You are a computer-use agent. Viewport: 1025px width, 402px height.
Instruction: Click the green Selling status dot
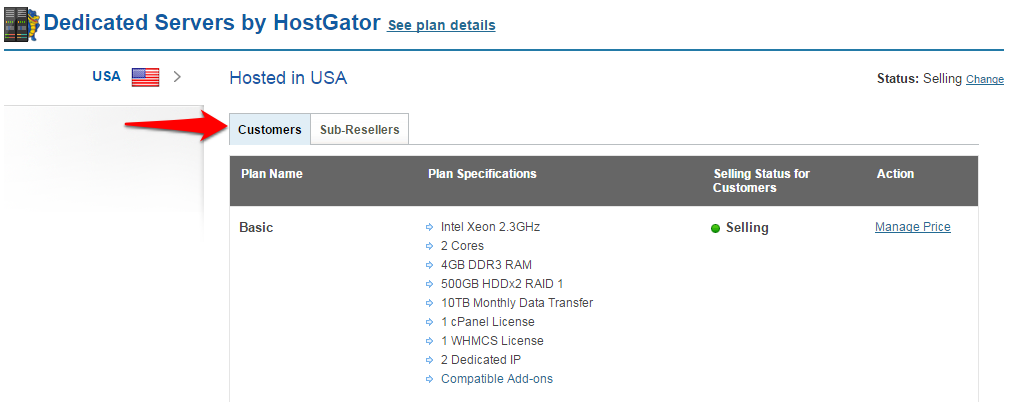point(715,228)
